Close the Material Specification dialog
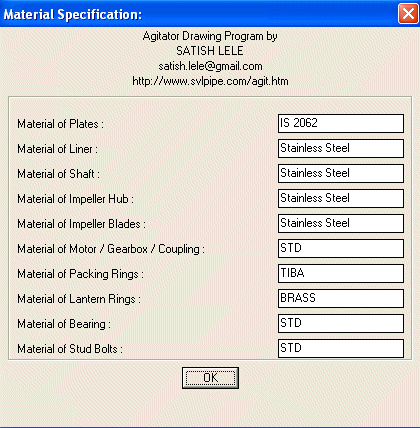The width and height of the screenshot is (420, 428). coord(408,14)
